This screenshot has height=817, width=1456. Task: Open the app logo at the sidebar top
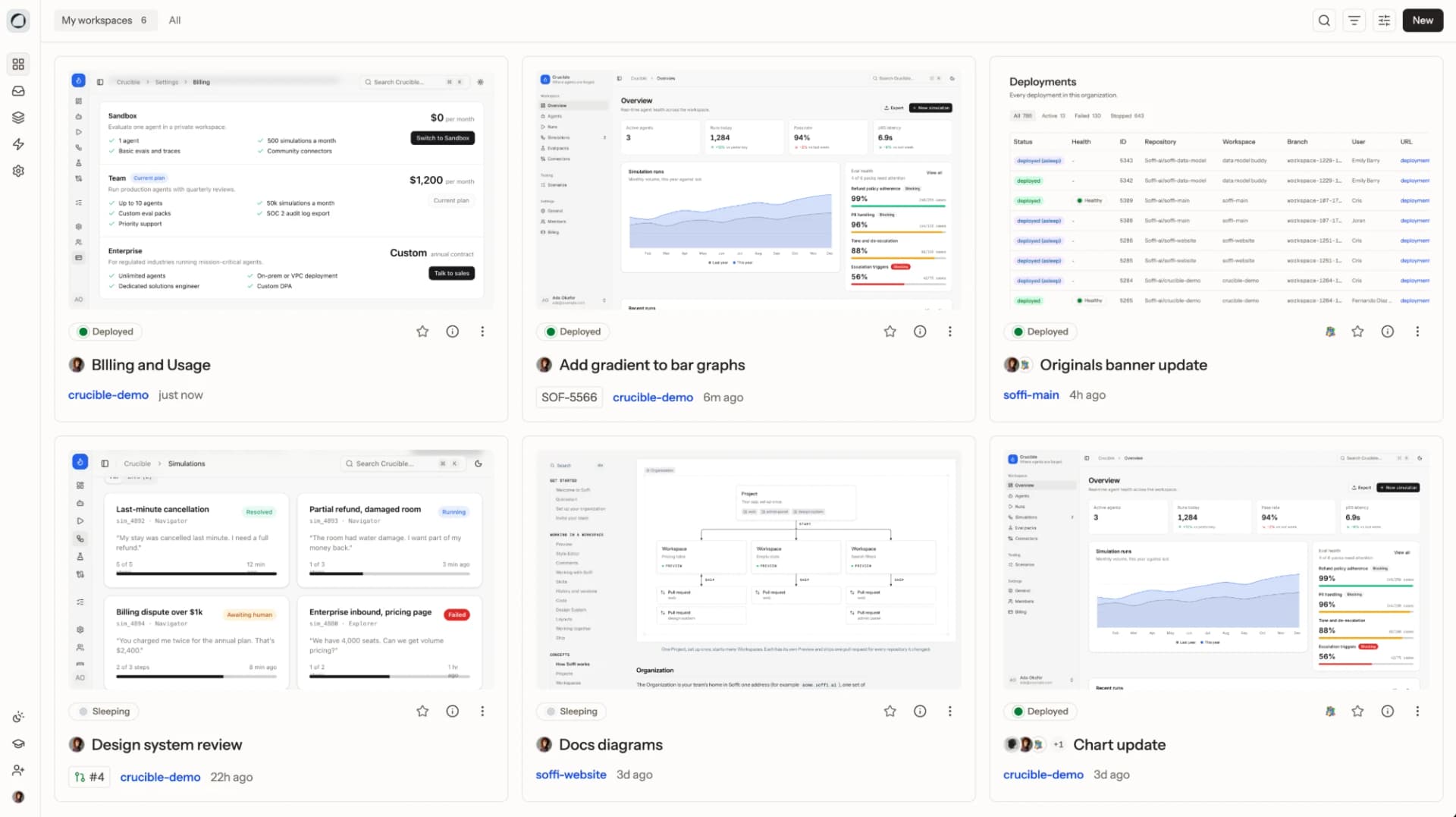pyautogui.click(x=18, y=20)
